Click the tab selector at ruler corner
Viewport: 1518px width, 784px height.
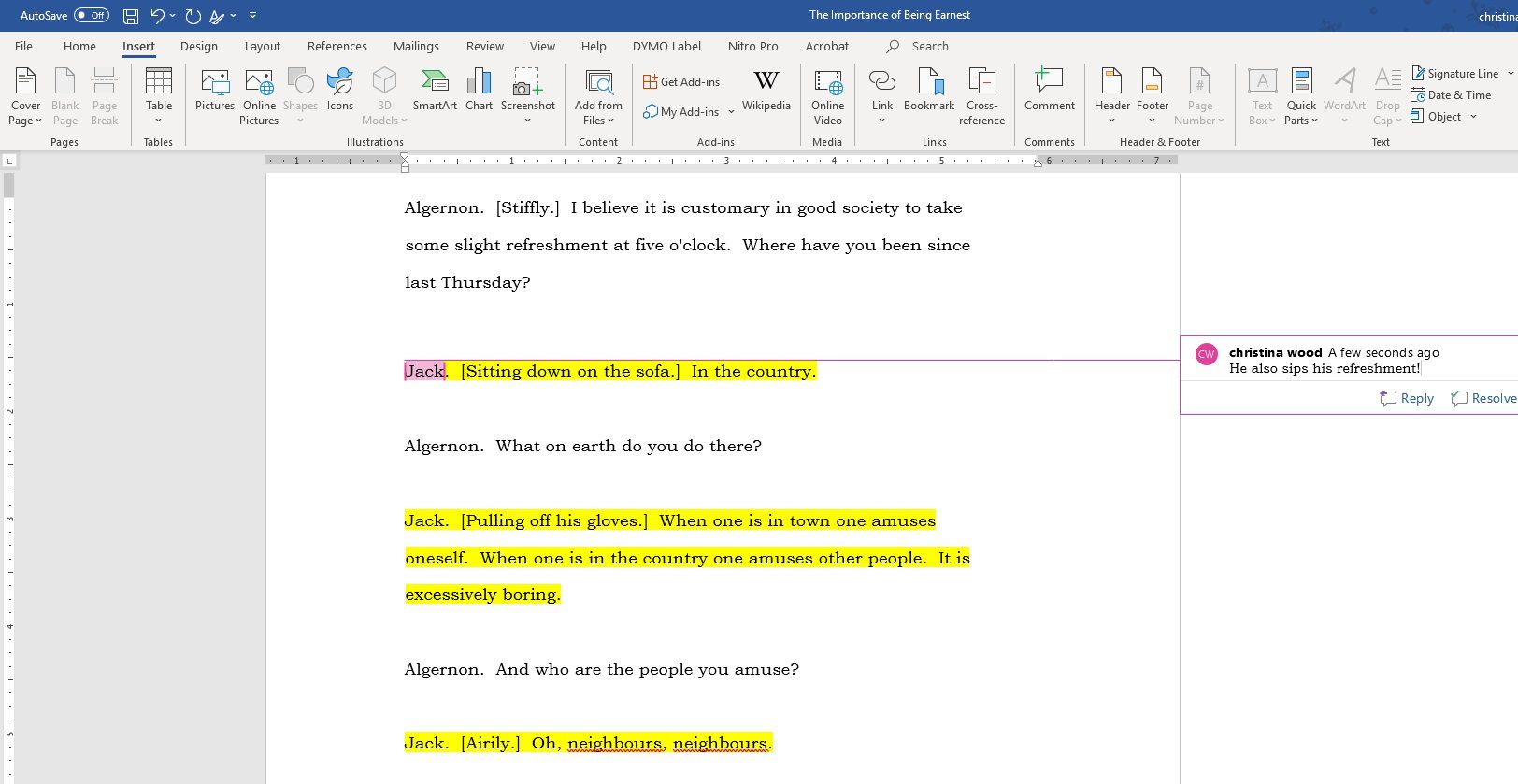point(9,162)
